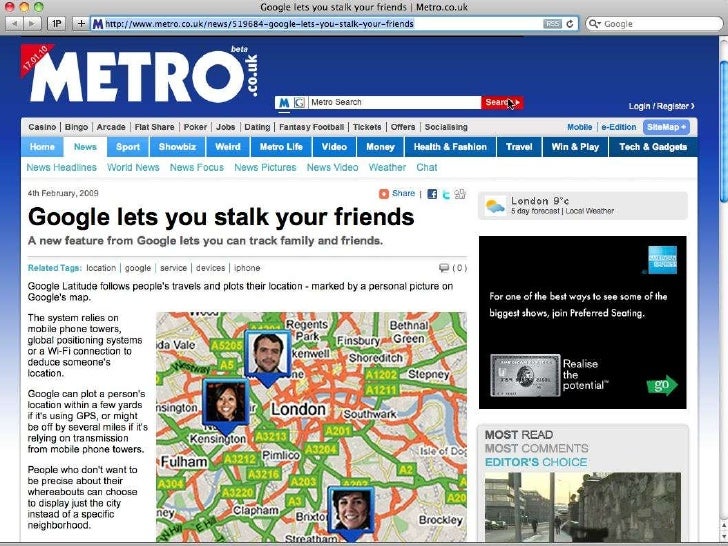Viewport: 728px width, 546px height.
Task: Open the Tickets link
Action: point(367,127)
